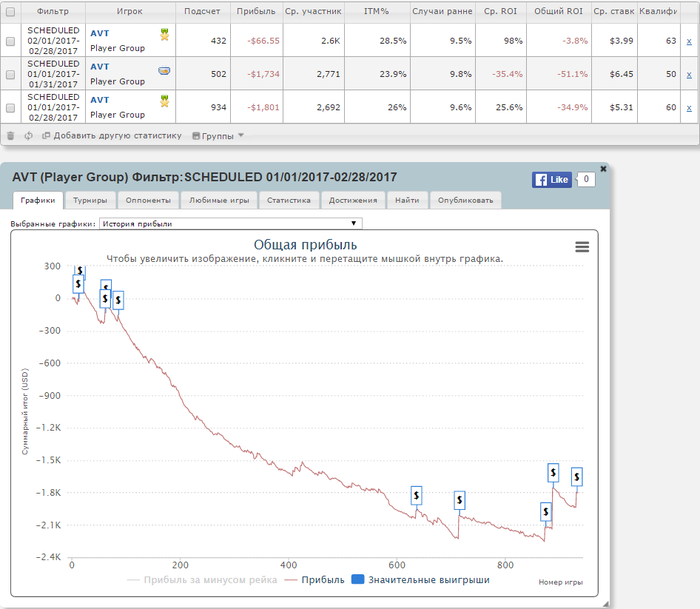Switch to Достижения tab
The image size is (700, 609).
coord(353,200)
